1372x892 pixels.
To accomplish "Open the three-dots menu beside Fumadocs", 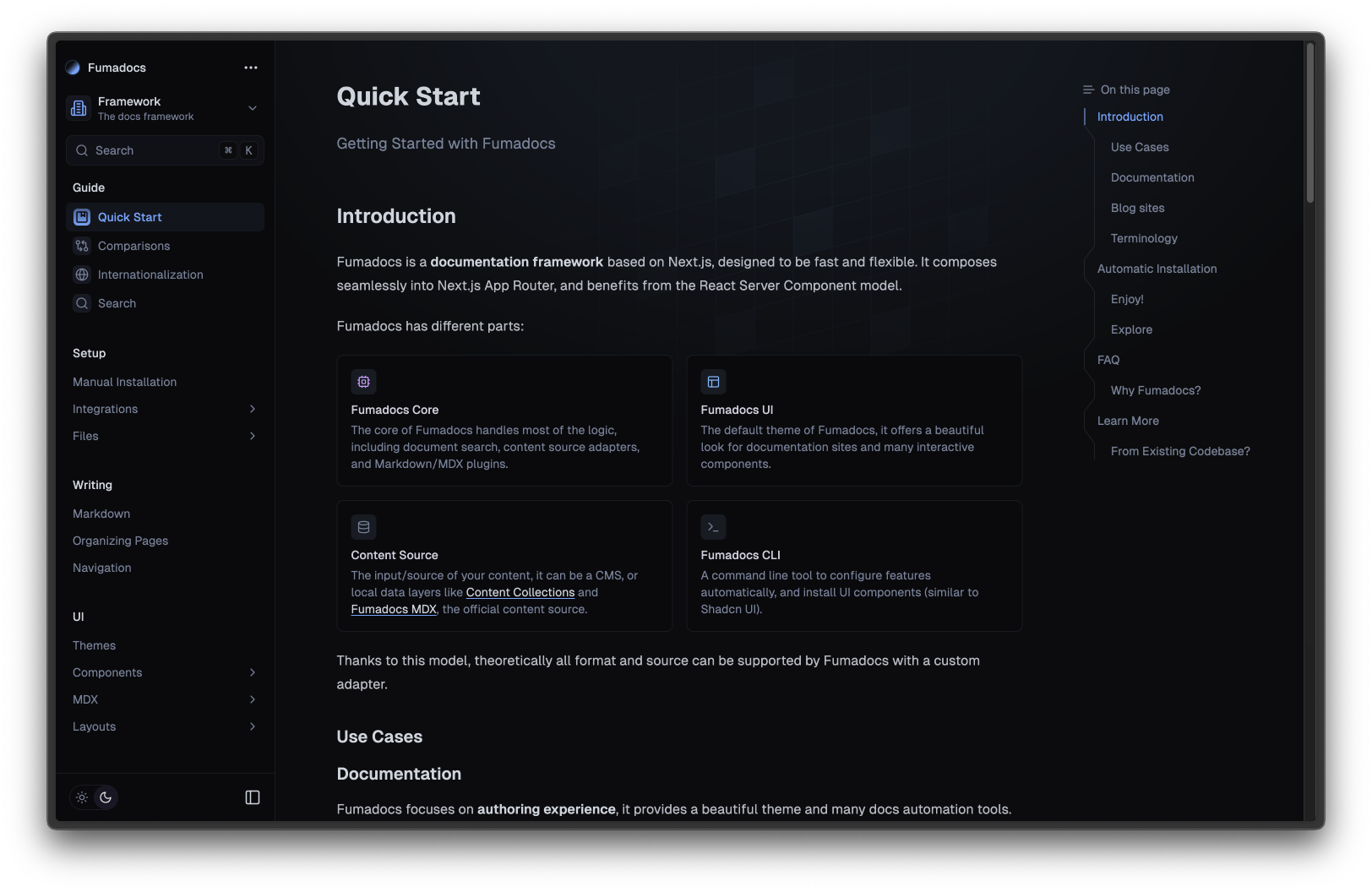I will 251,68.
